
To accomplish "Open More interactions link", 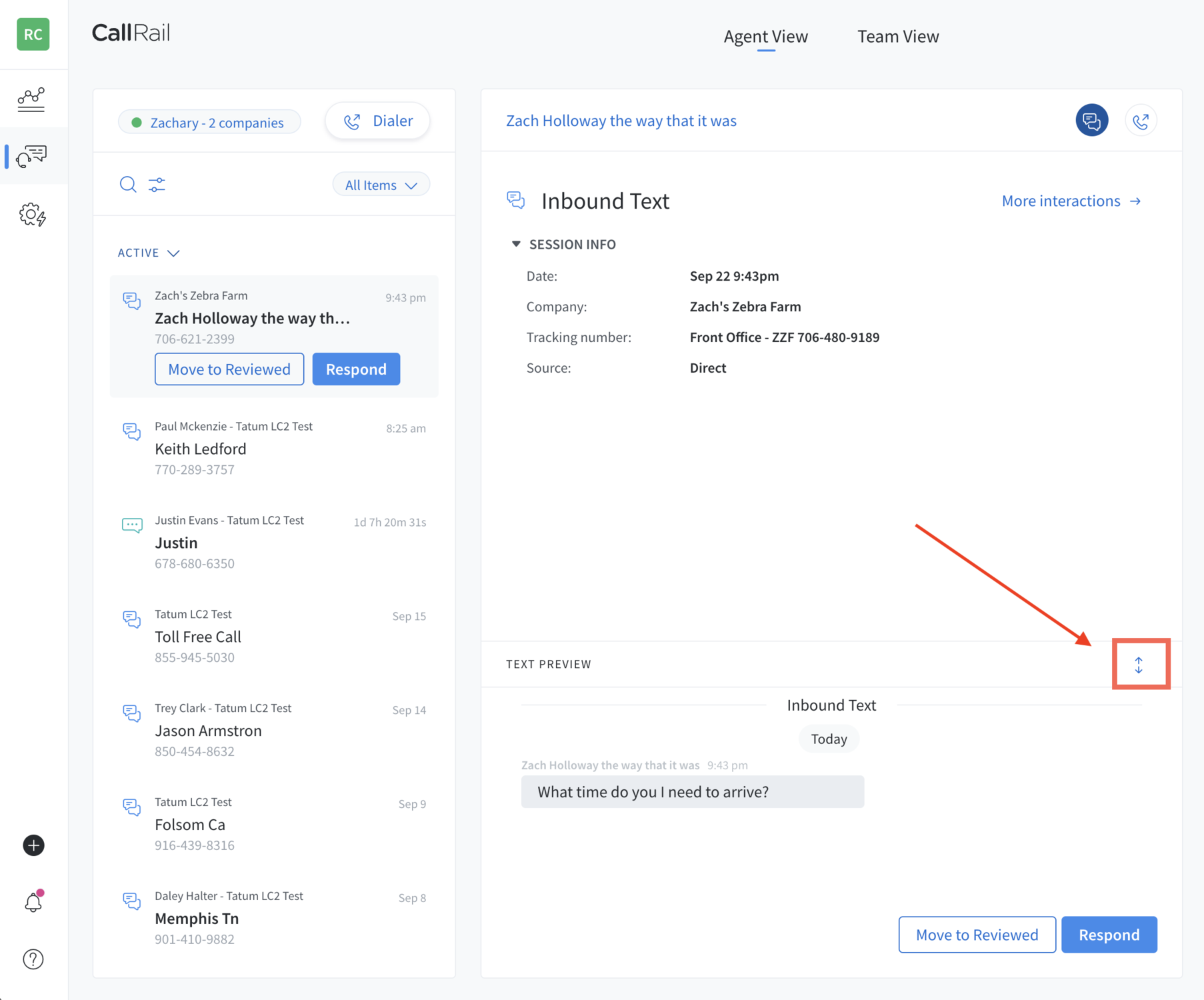I will coord(1072,201).
